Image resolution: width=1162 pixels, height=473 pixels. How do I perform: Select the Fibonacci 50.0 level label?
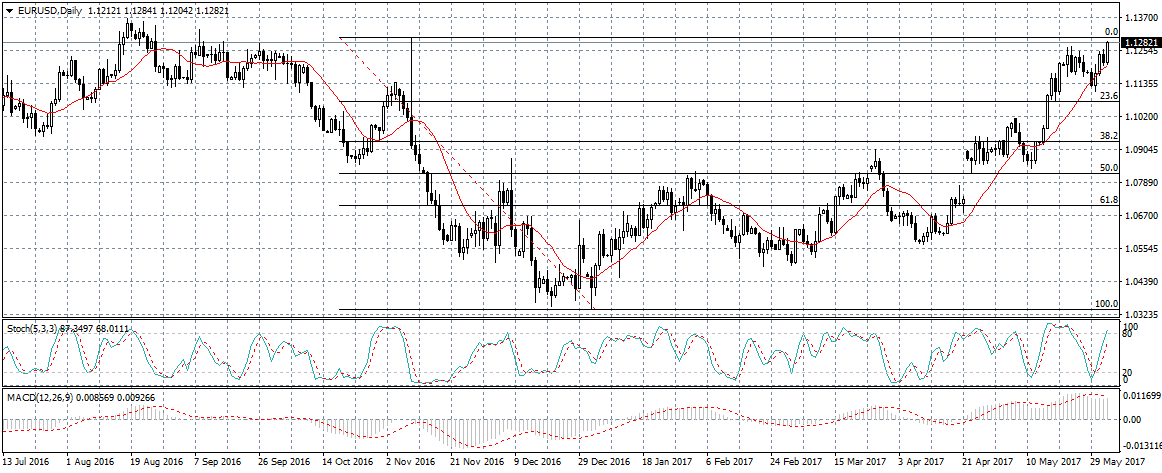tap(1107, 168)
